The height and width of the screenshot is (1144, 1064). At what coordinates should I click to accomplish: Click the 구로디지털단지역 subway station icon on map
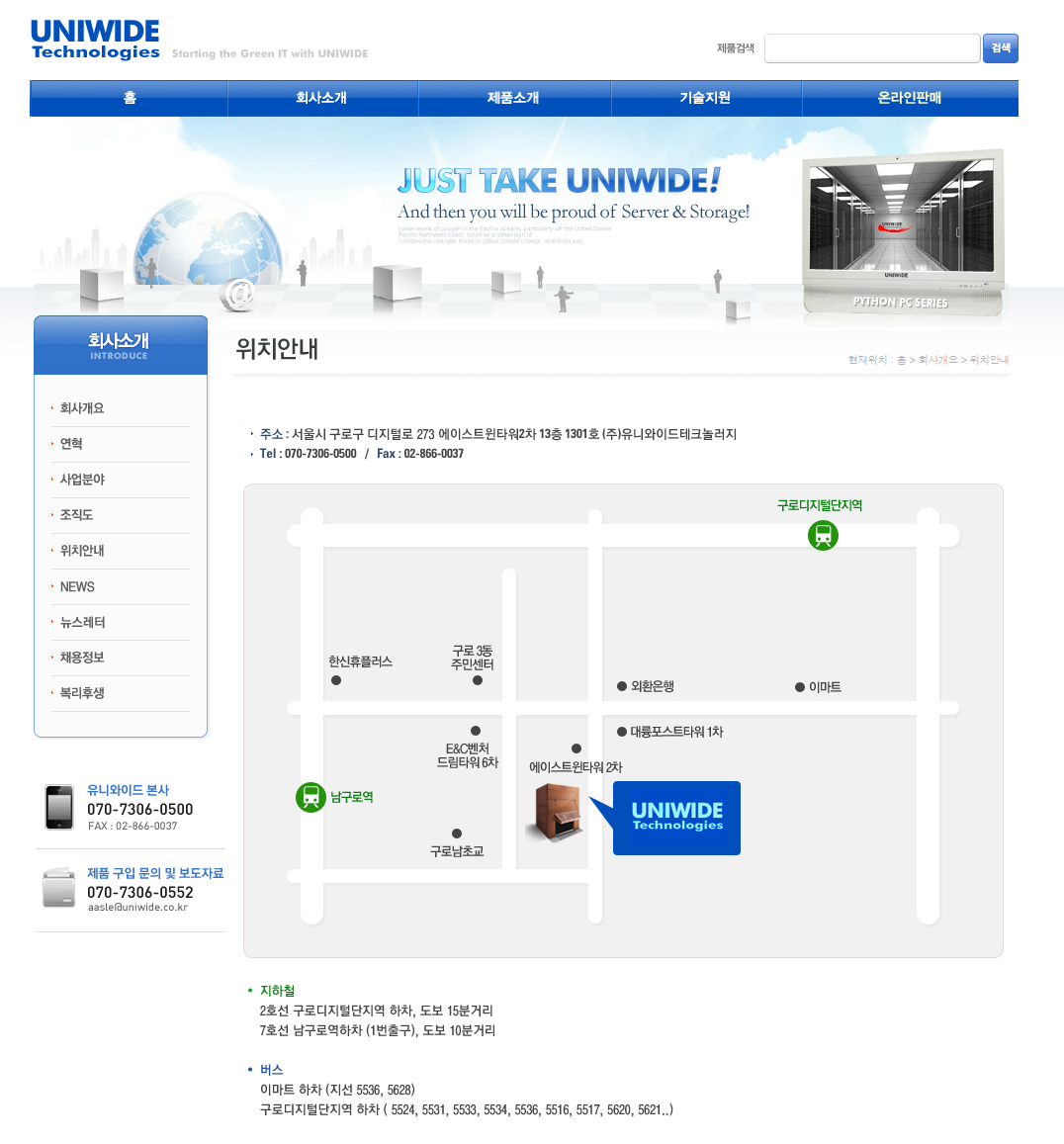823,536
